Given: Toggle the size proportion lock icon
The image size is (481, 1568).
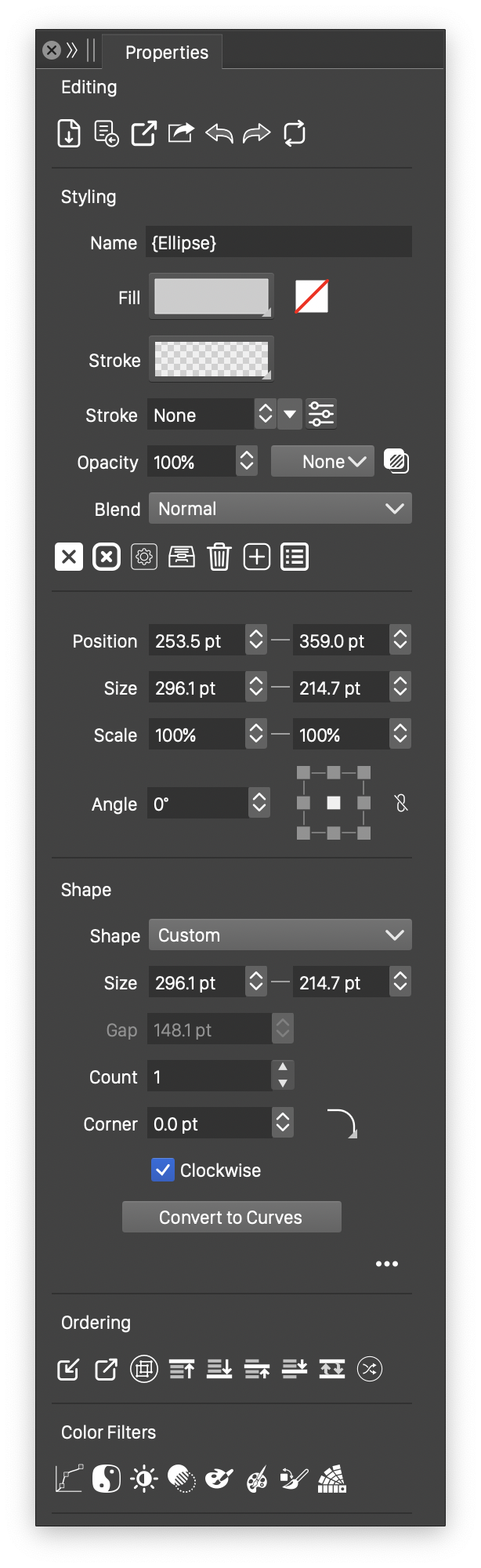Looking at the screenshot, I should [401, 803].
